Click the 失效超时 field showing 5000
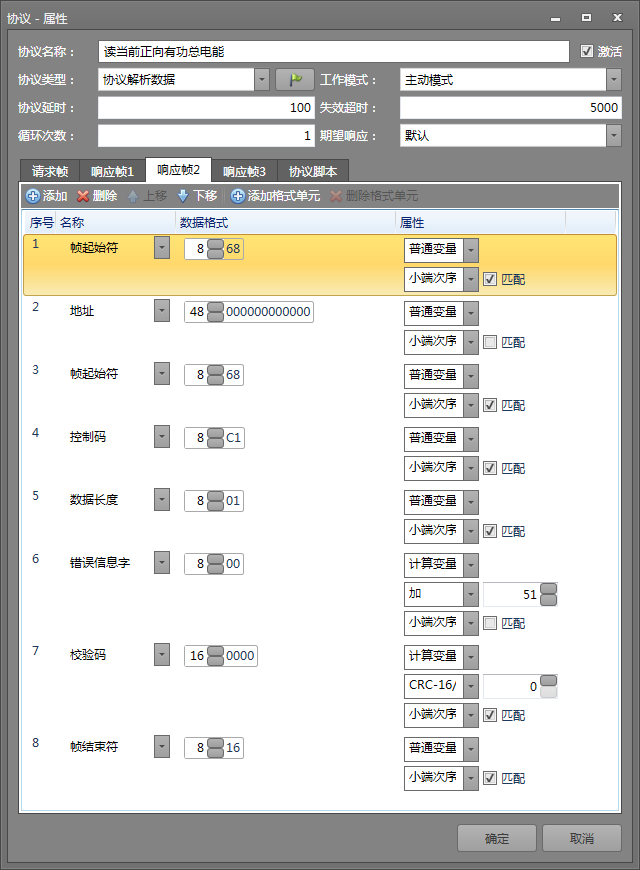Viewport: 640px width, 870px height. point(511,108)
